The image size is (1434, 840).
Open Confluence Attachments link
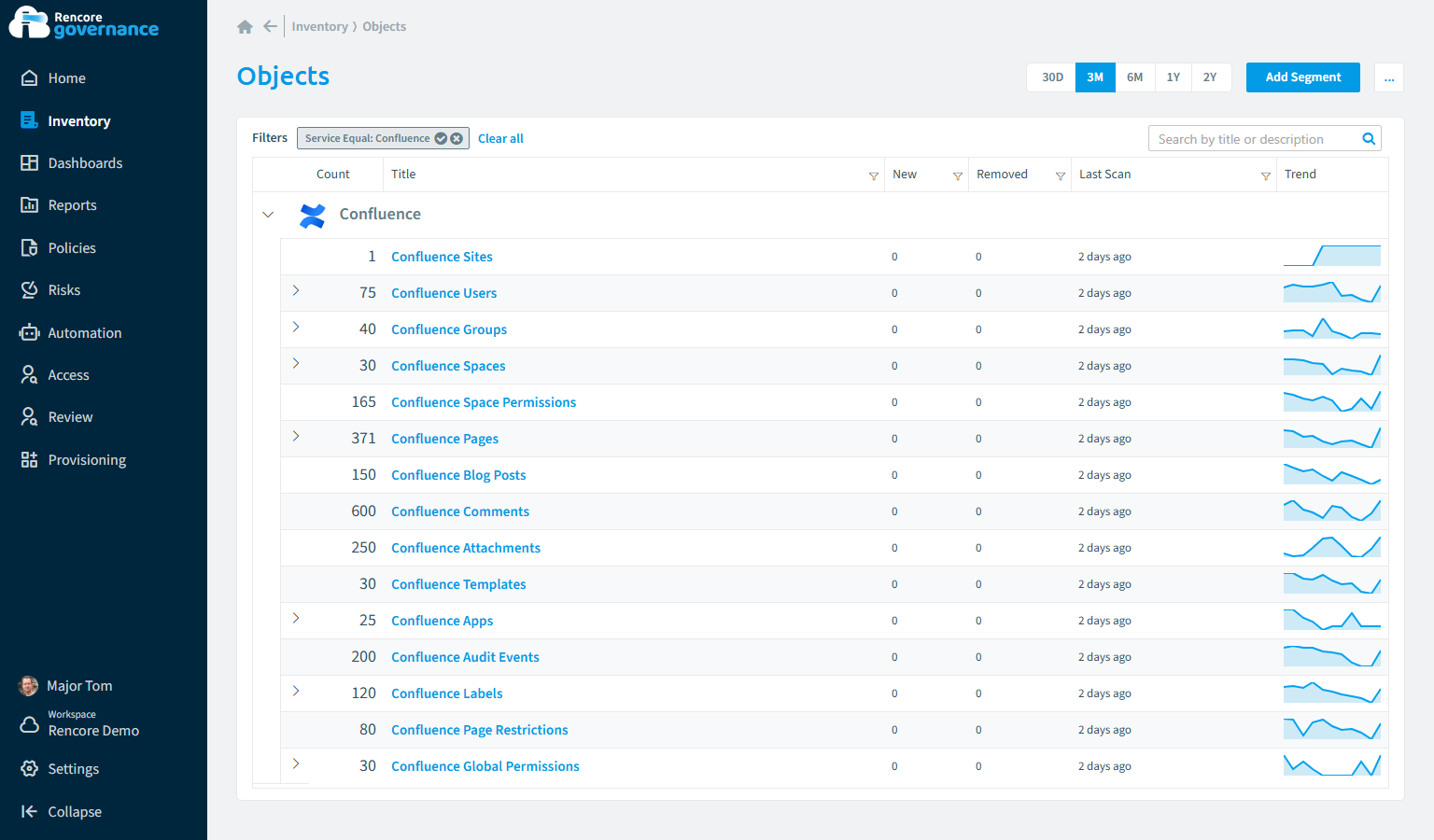tap(466, 548)
